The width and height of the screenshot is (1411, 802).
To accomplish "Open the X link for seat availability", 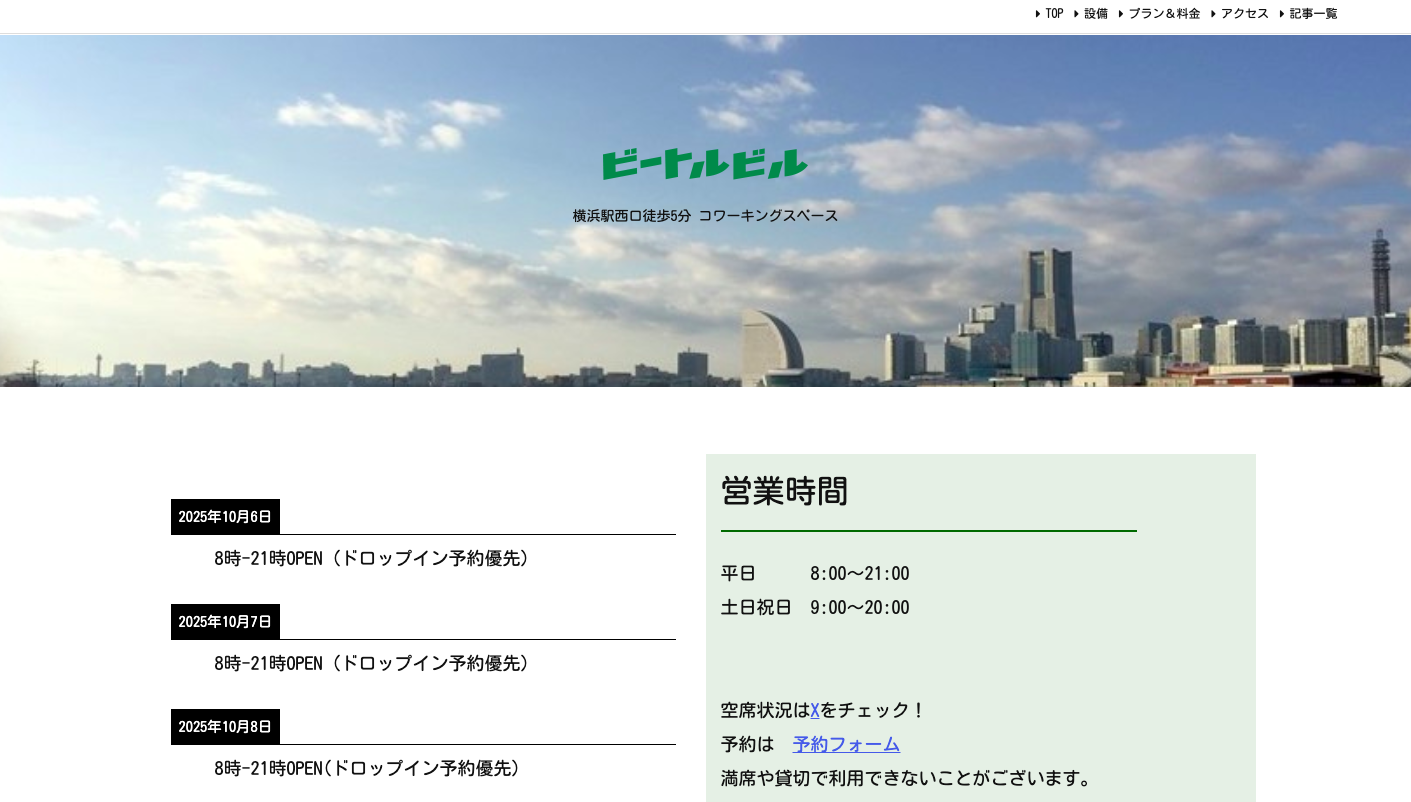I will click(815, 710).
